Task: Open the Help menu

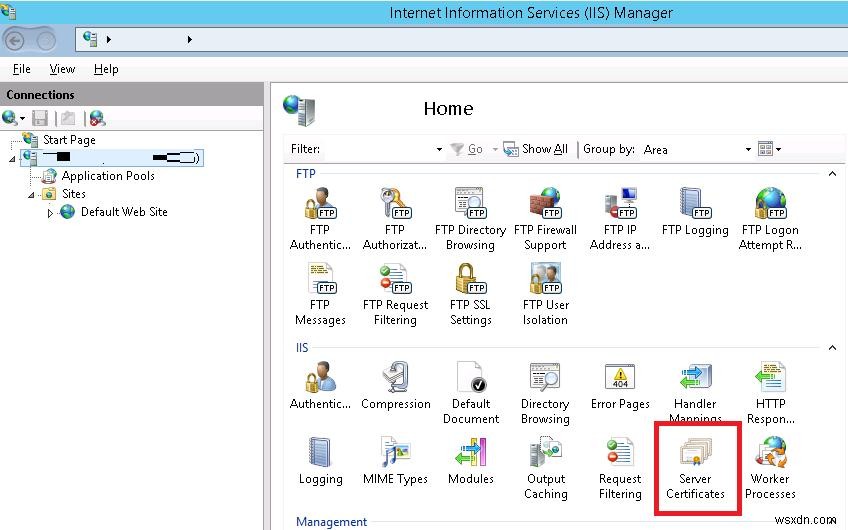Action: click(106, 69)
